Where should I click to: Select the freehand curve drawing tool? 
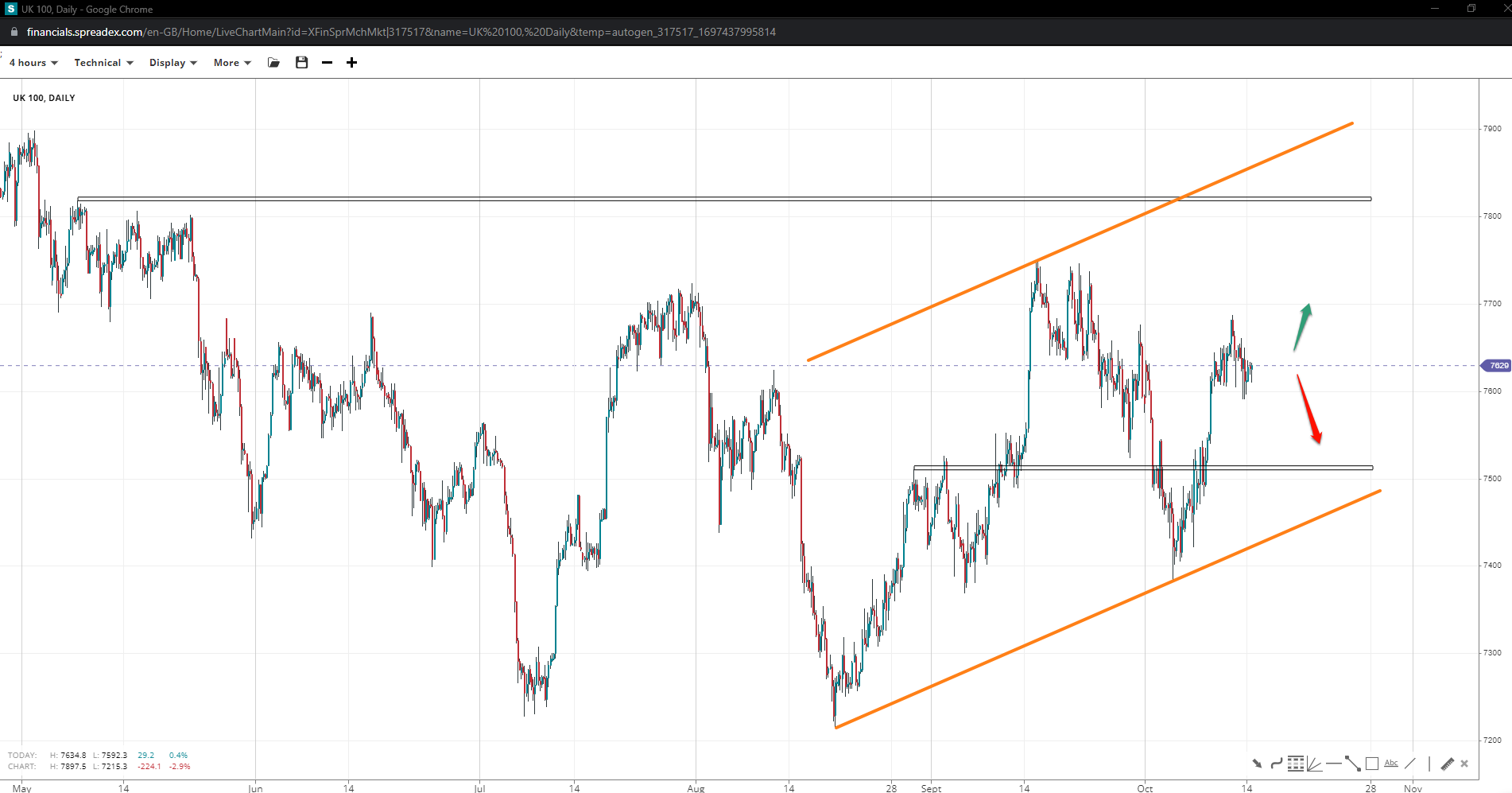1276,764
